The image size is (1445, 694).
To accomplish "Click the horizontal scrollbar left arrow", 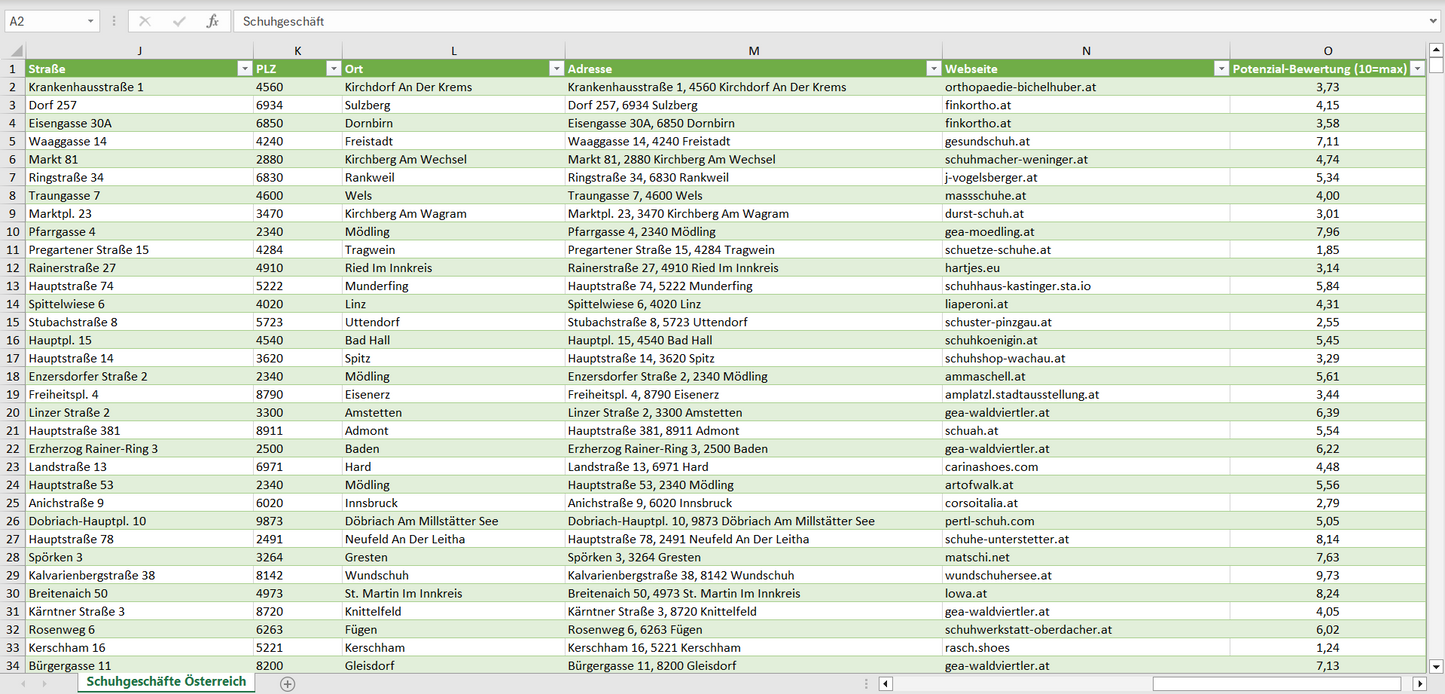I will click(x=886, y=684).
